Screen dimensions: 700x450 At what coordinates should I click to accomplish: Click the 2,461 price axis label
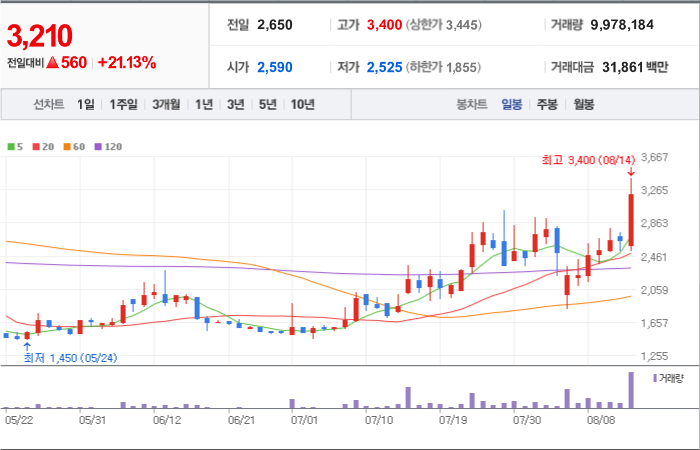(x=654, y=257)
